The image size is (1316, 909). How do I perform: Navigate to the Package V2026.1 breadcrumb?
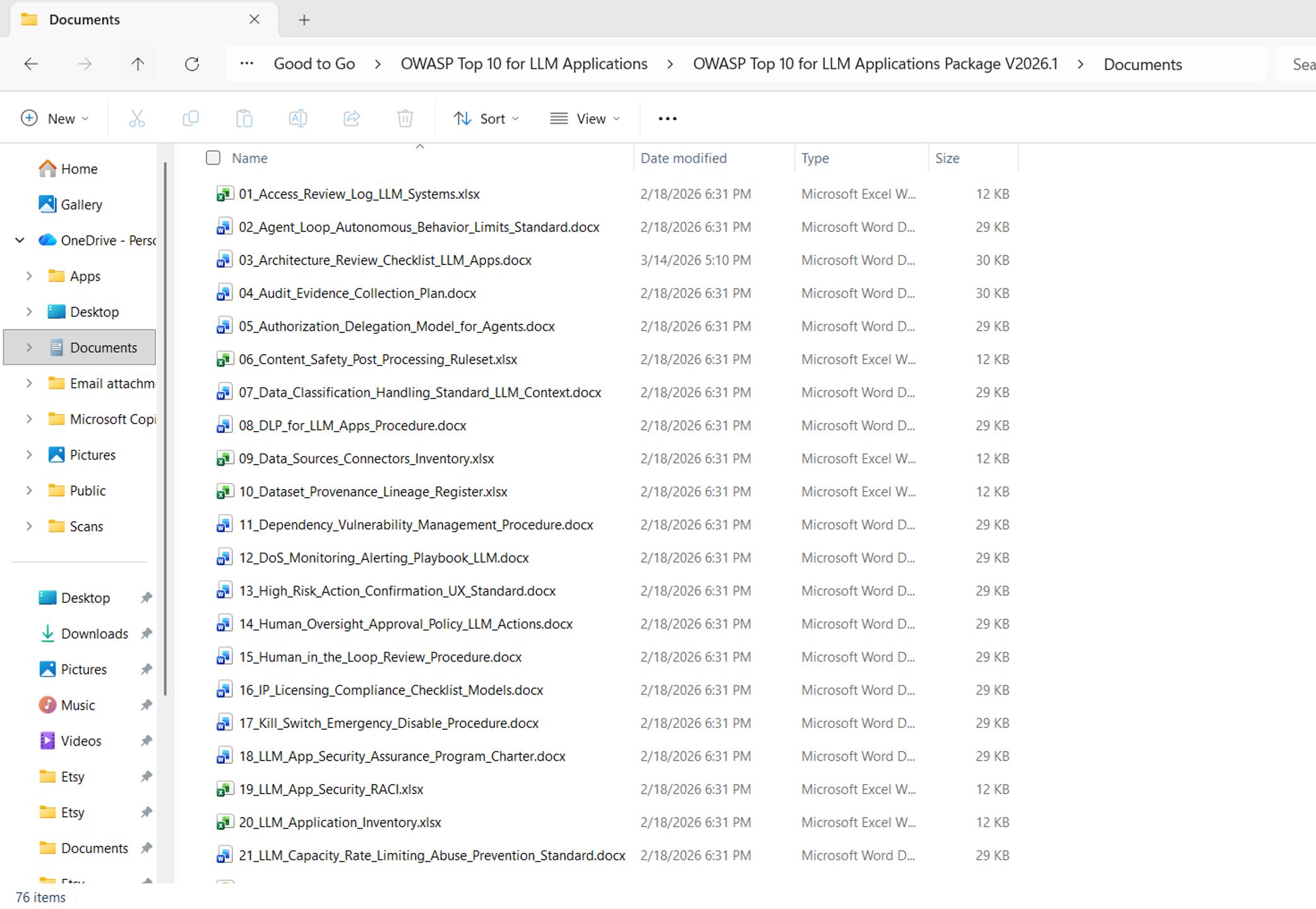pos(875,64)
